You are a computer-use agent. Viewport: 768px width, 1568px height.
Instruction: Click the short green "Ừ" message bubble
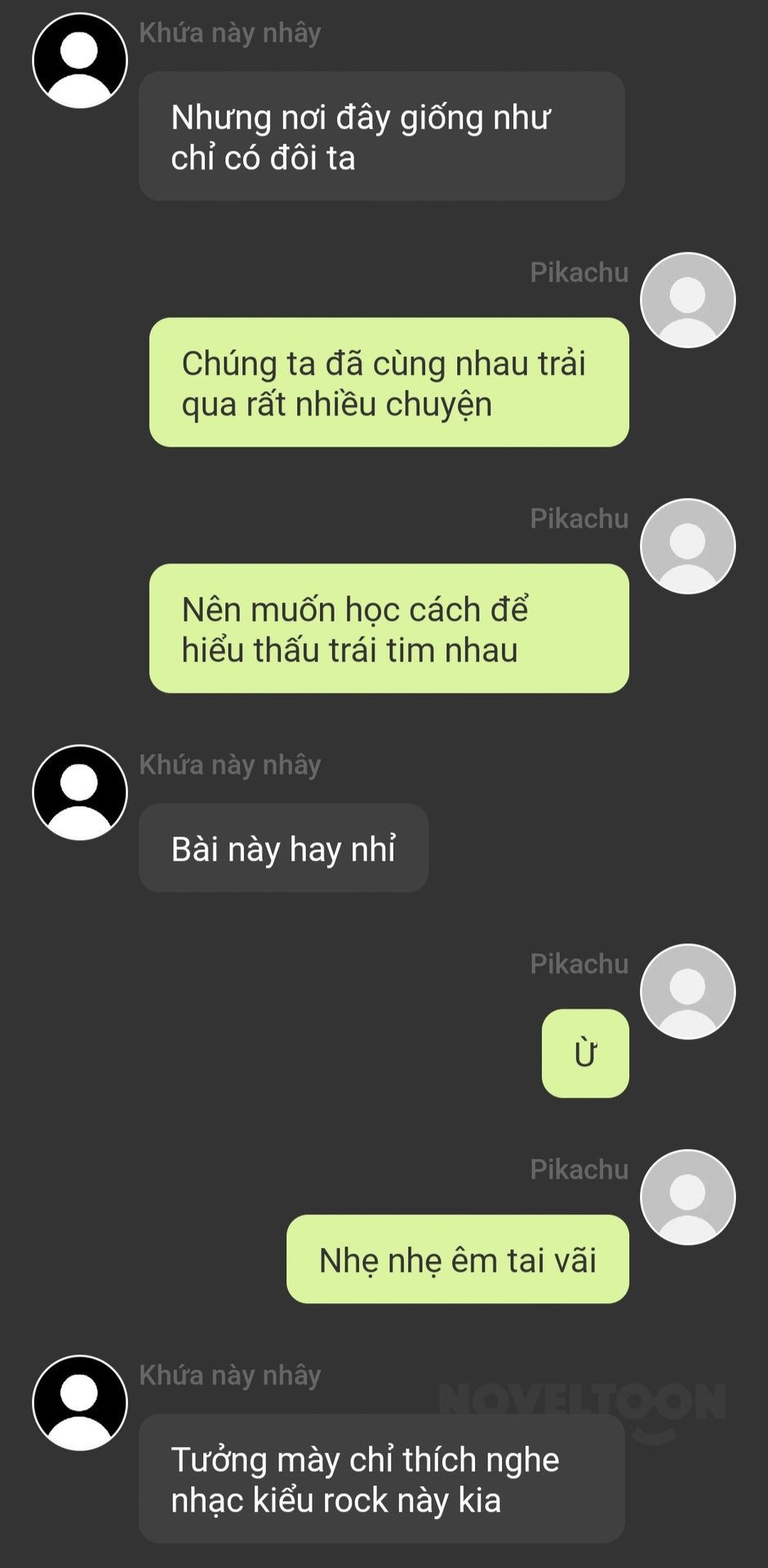coord(585,1053)
